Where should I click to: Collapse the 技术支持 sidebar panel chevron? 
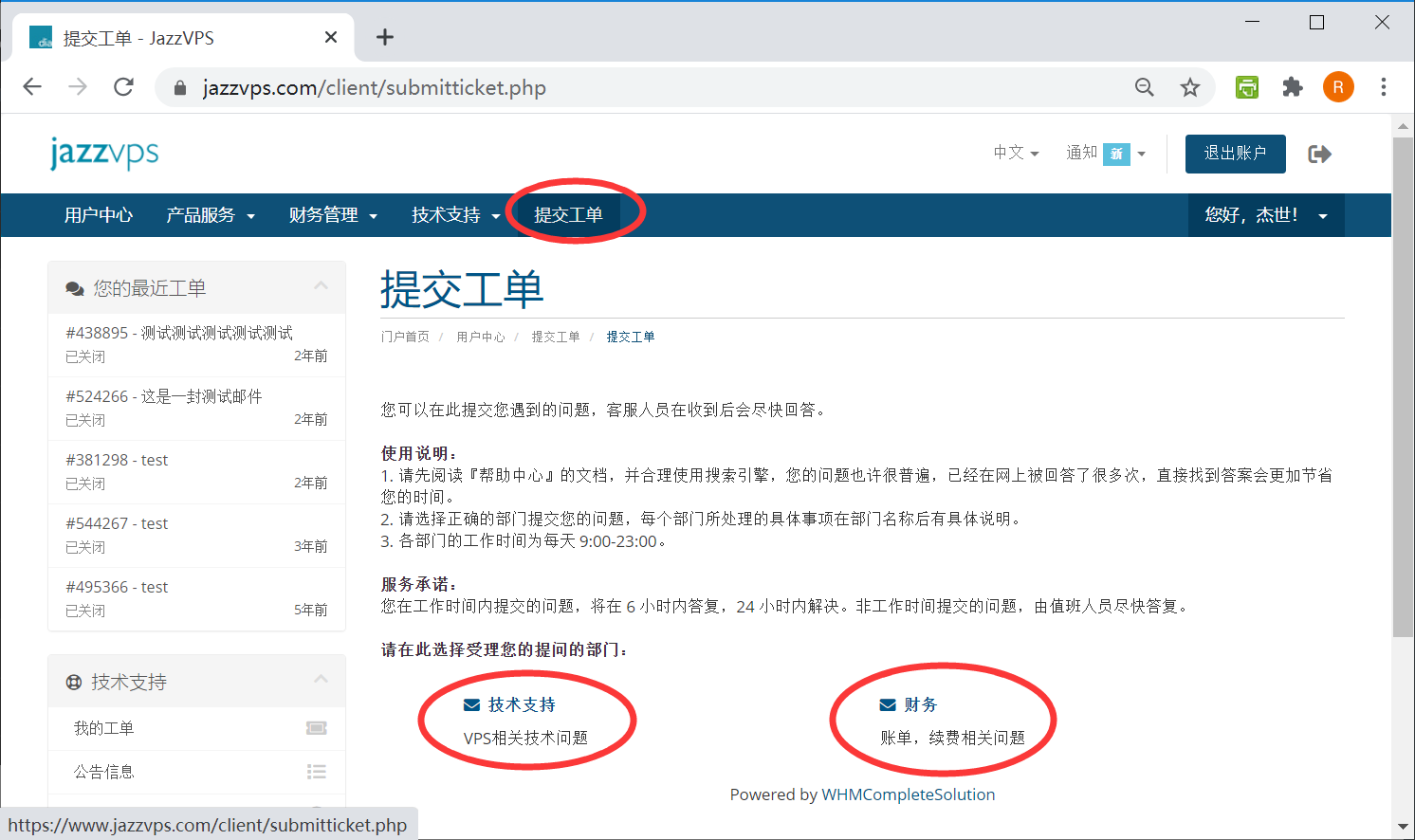321,679
